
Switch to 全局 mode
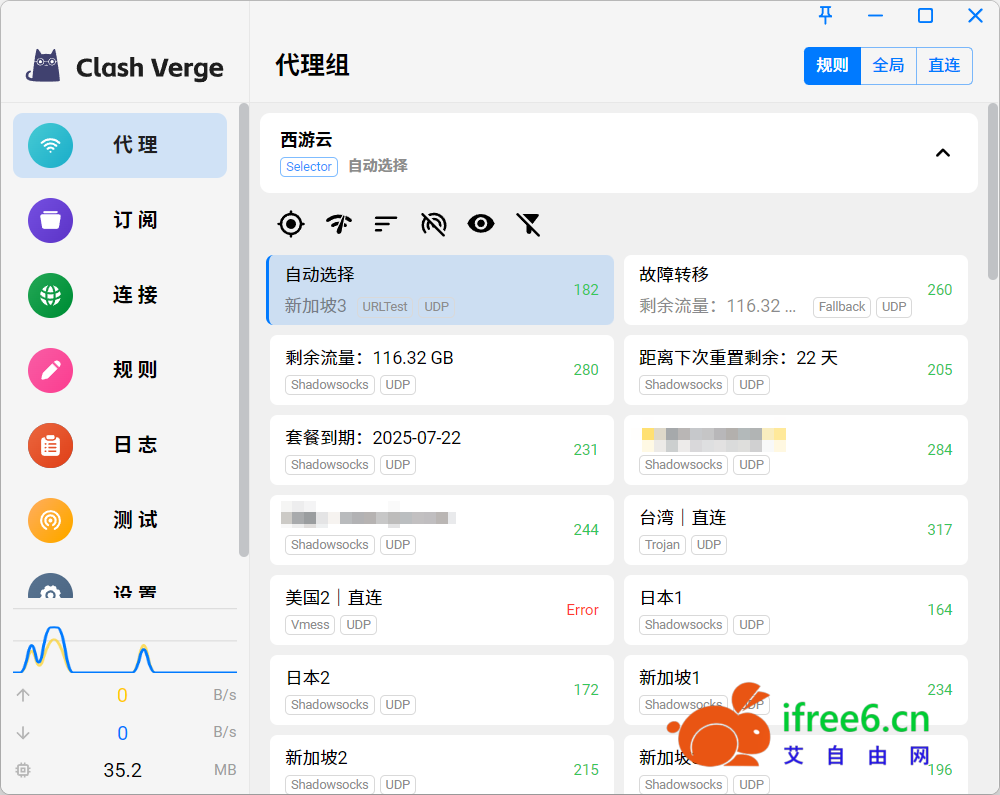888,66
